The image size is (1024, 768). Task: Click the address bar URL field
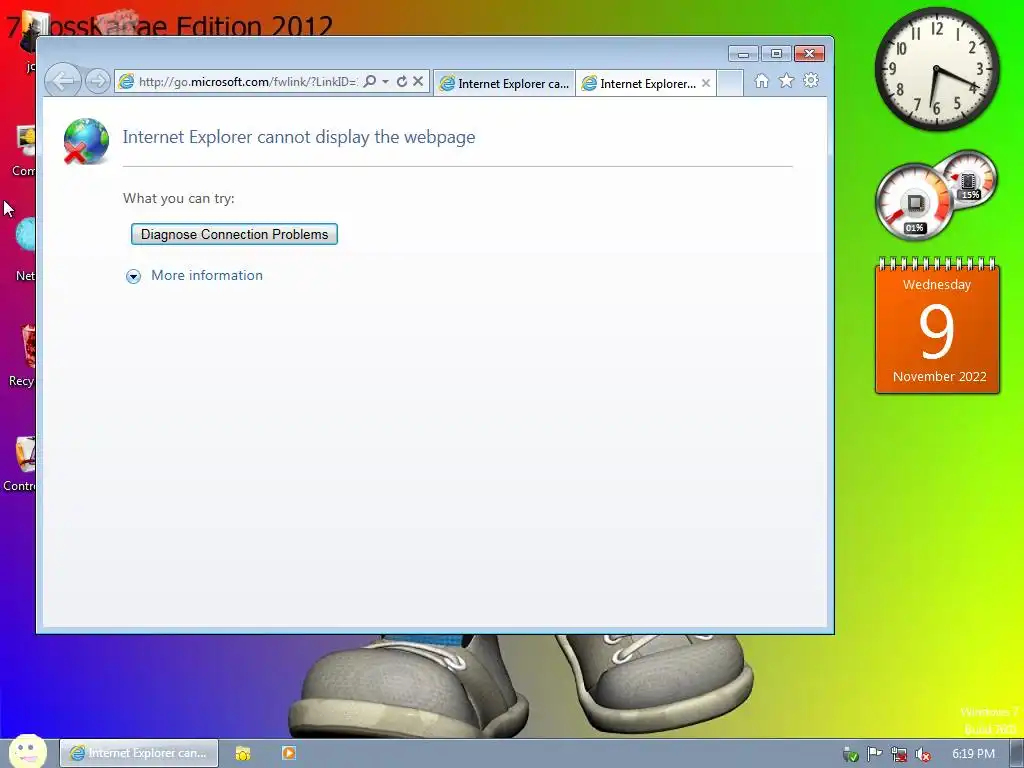tap(247, 82)
